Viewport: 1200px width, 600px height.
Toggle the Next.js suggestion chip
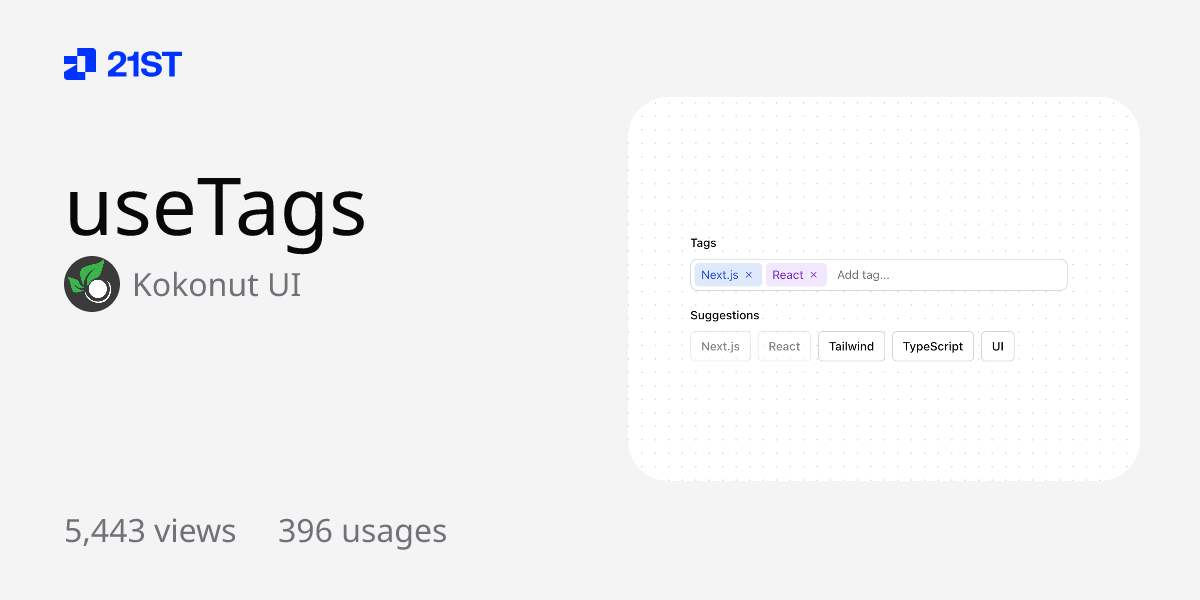[x=720, y=346]
